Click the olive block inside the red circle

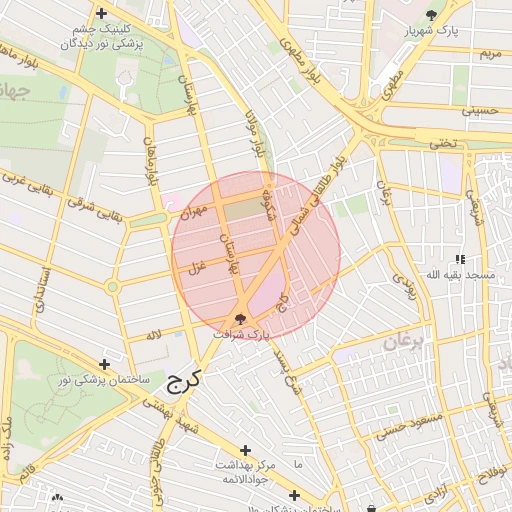click(x=246, y=209)
